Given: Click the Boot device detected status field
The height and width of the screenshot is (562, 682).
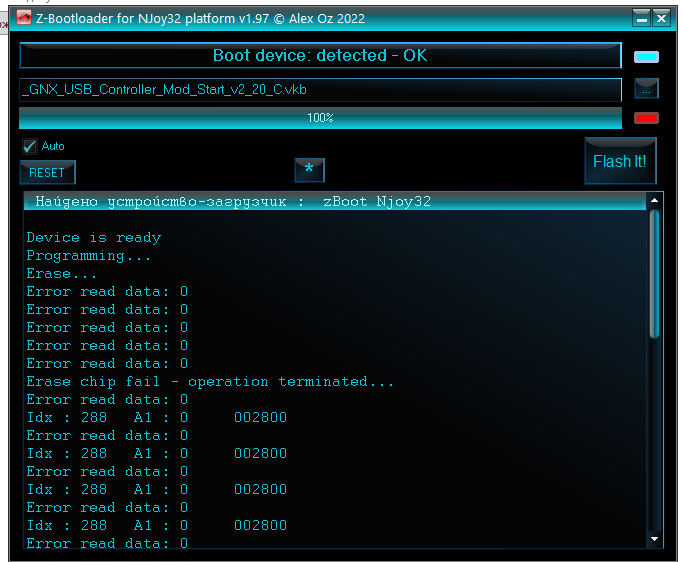Looking at the screenshot, I should click(x=320, y=56).
